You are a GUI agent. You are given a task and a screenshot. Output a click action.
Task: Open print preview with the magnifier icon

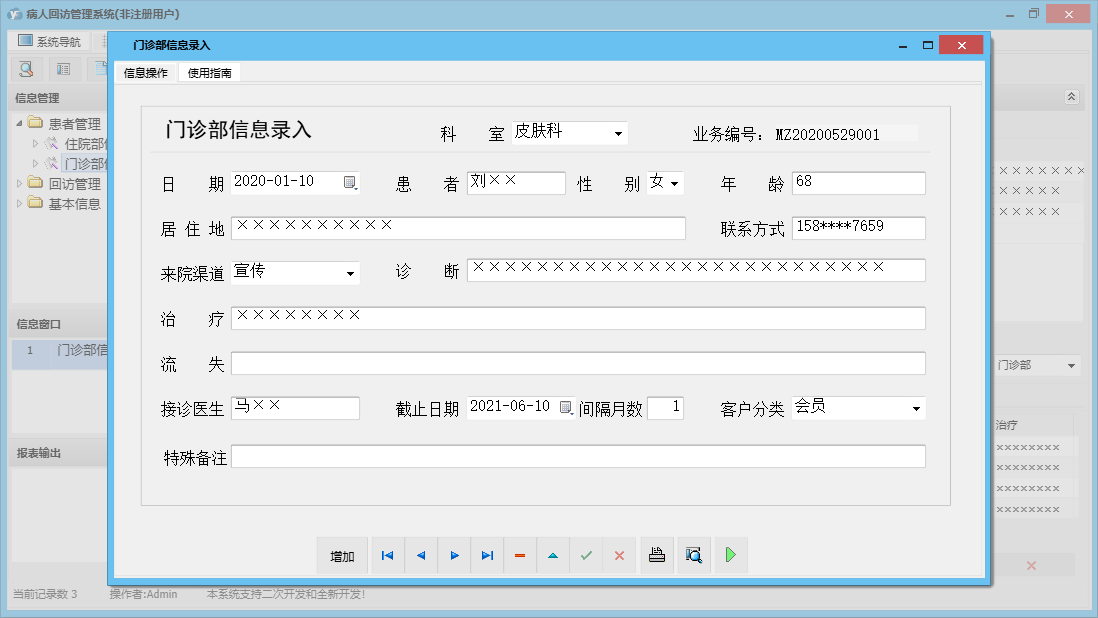pyautogui.click(x=694, y=555)
